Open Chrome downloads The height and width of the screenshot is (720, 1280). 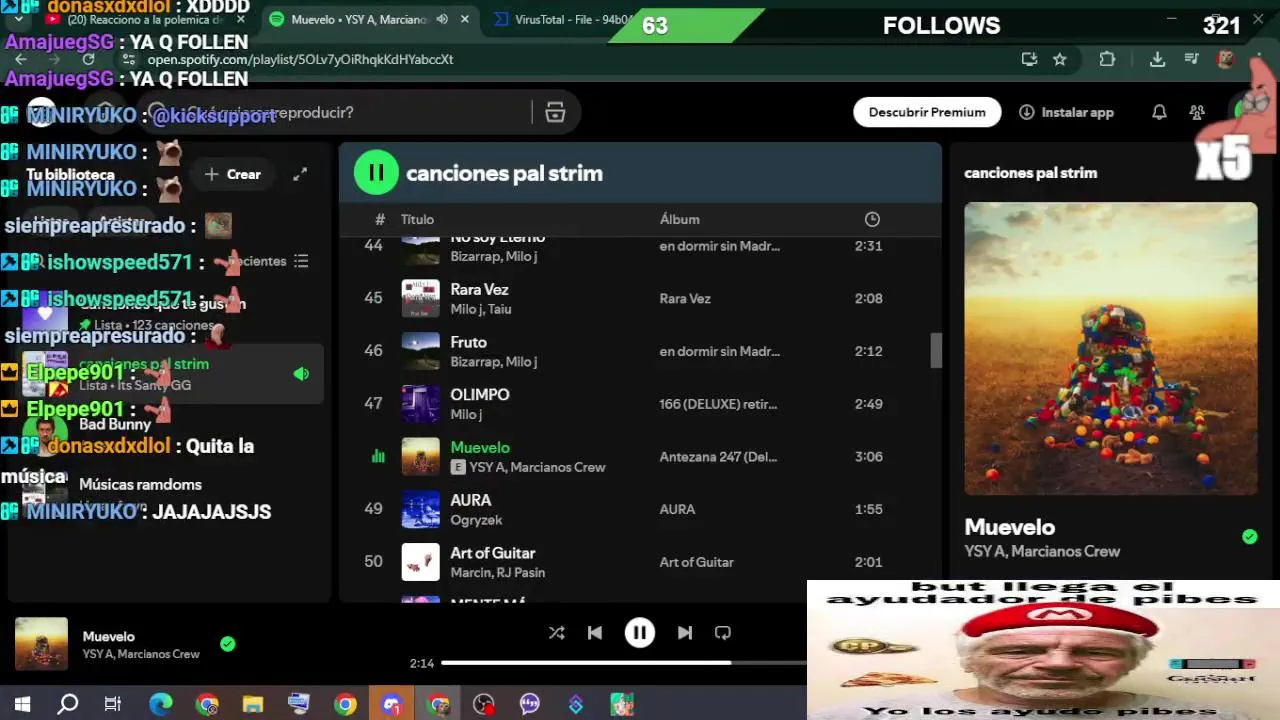coord(1157,59)
